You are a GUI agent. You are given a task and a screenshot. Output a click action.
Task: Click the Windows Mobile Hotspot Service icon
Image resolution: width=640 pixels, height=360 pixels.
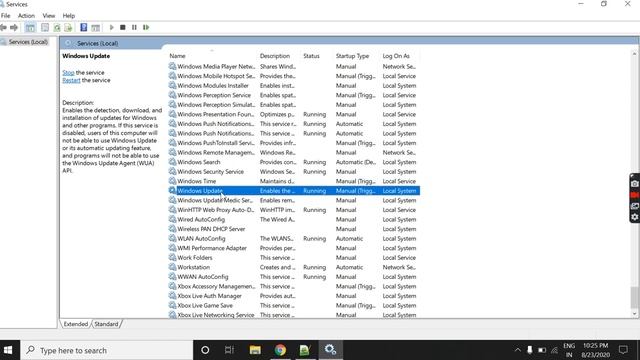[x=172, y=76]
